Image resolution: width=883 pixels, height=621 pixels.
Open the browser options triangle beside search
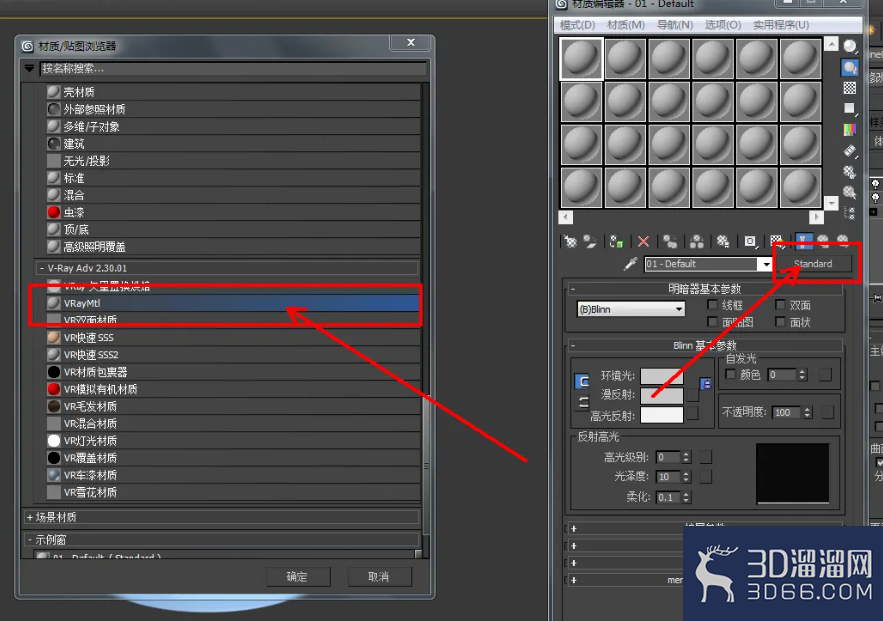(x=29, y=68)
